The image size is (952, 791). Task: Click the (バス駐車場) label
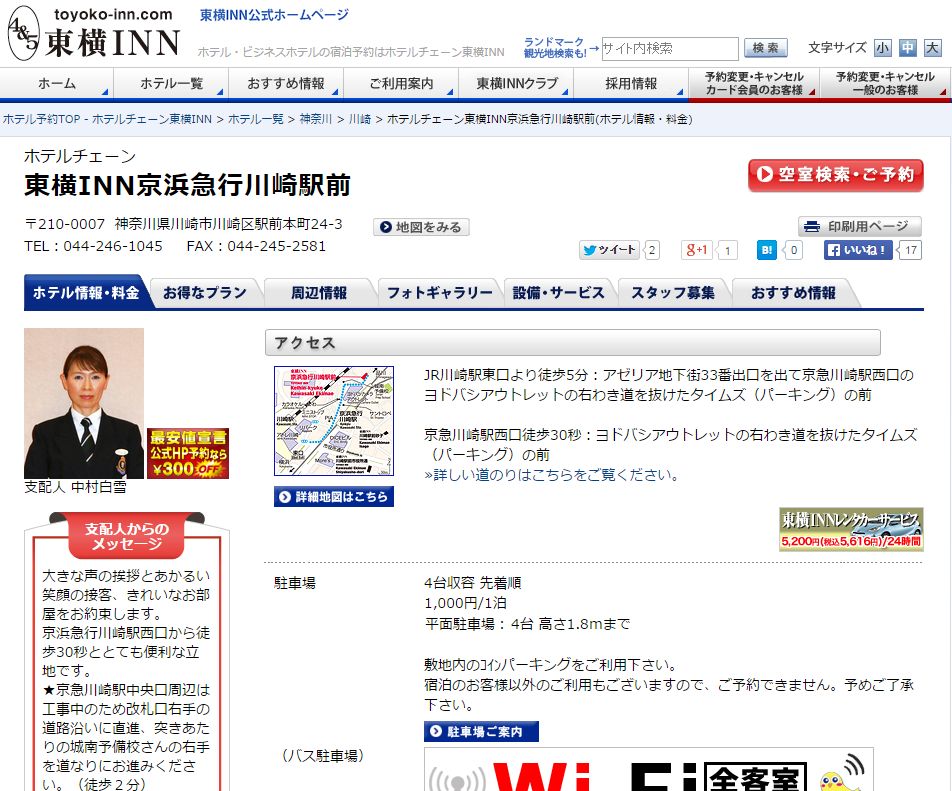(323, 756)
